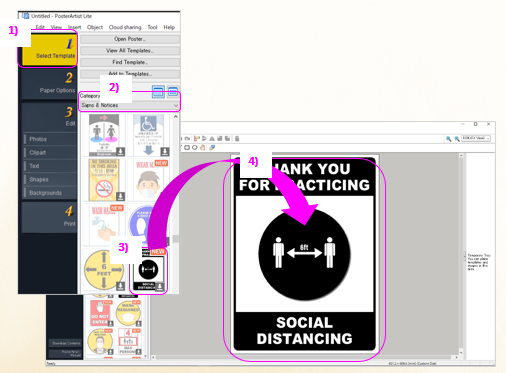Click the social distancing poster on canvas
The image size is (506, 373).
click(x=305, y=254)
